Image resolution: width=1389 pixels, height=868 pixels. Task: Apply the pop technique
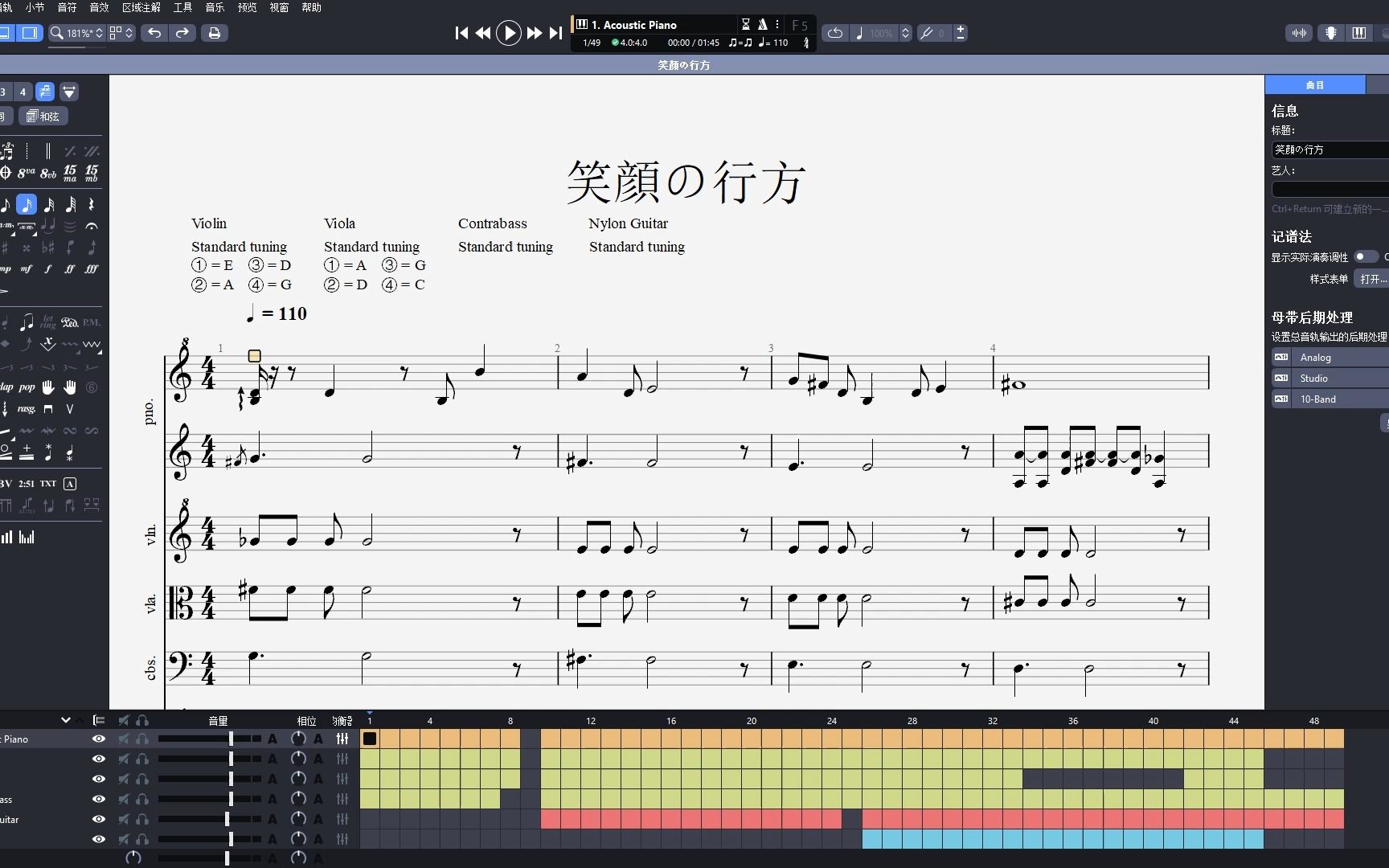(x=27, y=387)
